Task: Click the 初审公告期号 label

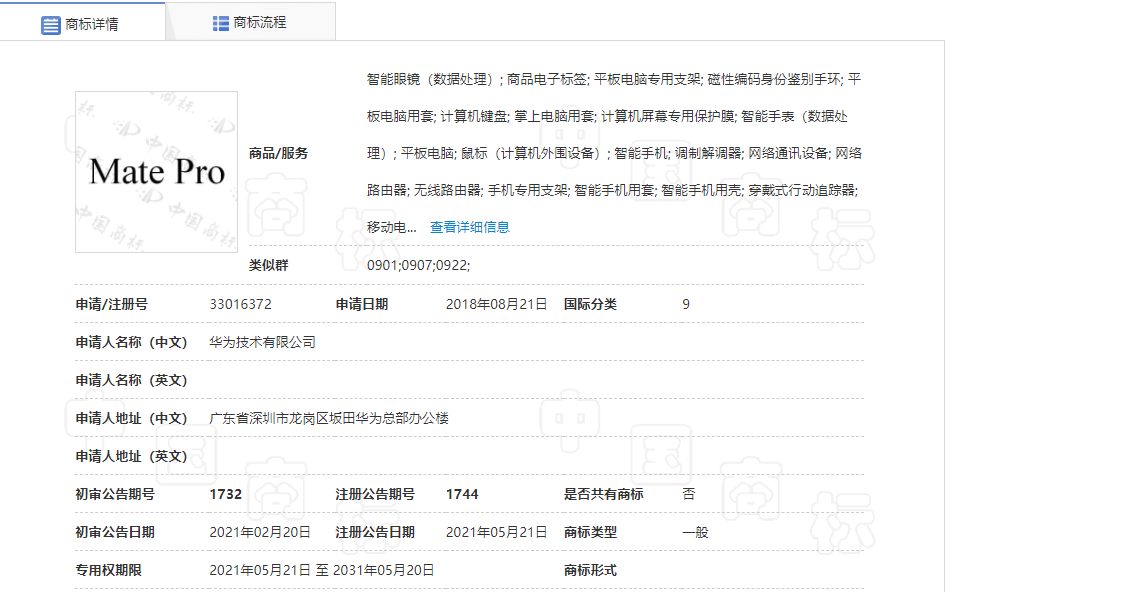Action: pos(115,494)
